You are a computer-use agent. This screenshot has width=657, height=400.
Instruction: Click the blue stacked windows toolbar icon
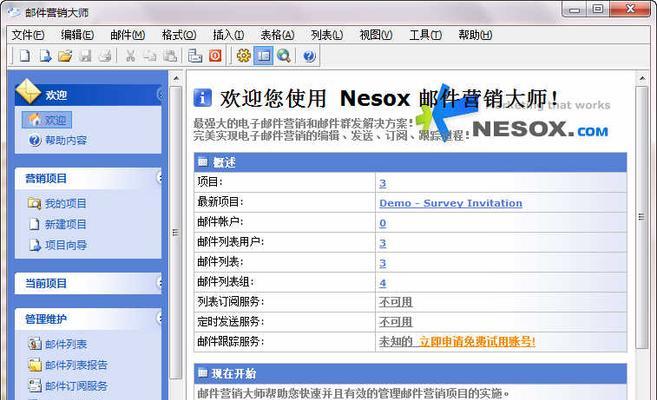point(195,56)
